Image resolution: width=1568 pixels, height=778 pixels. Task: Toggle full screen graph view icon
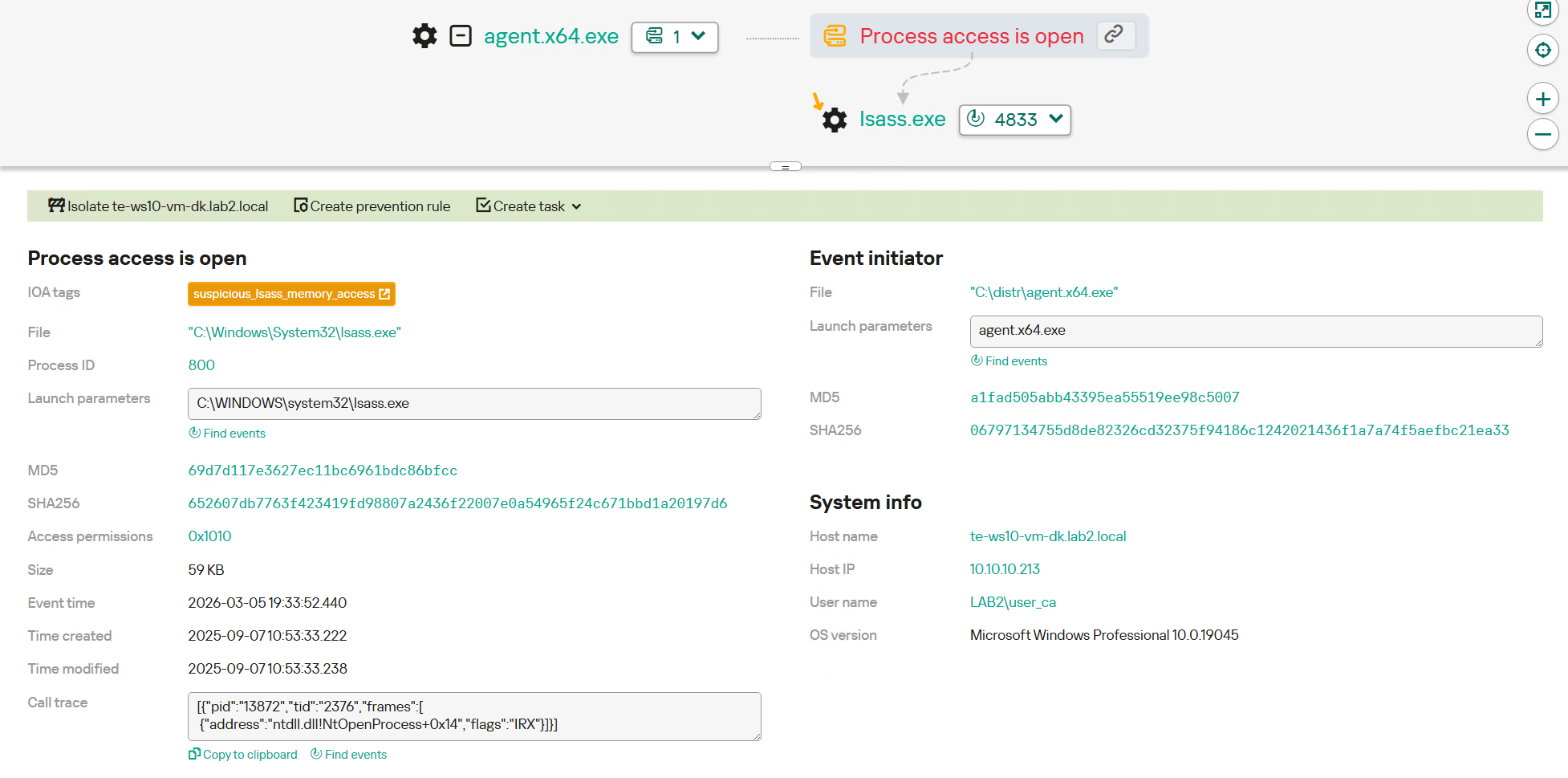pyautogui.click(x=1542, y=10)
